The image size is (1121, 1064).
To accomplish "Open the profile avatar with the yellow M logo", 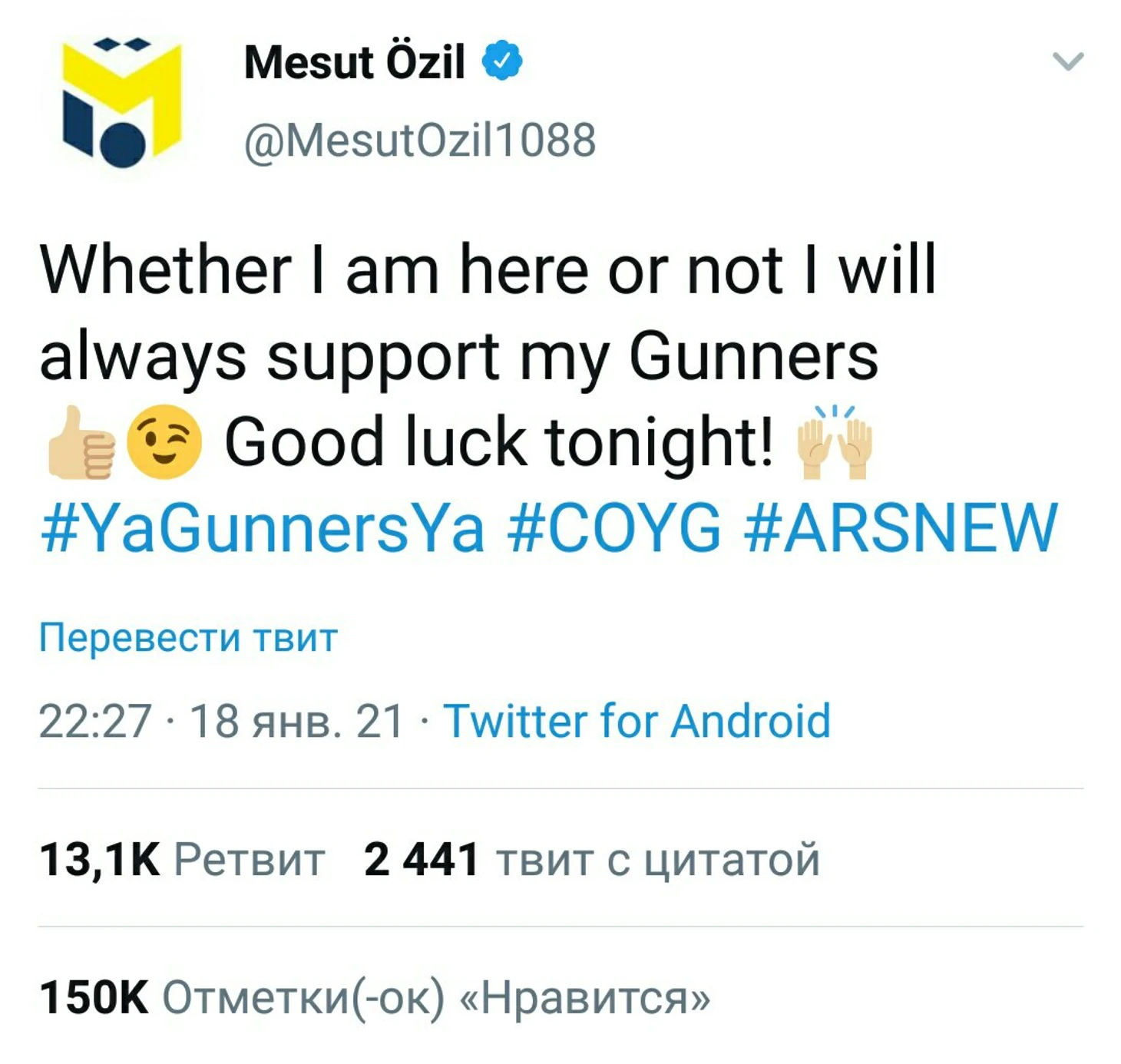I will (121, 102).
